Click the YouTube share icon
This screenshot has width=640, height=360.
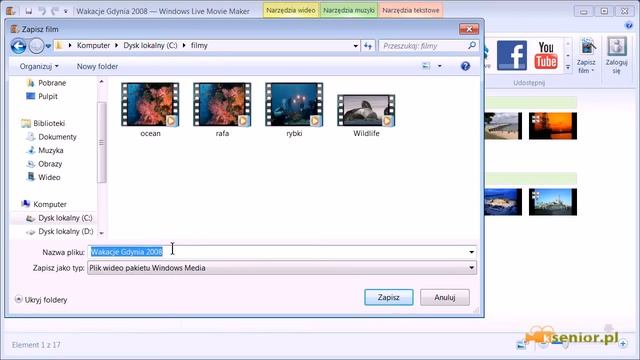click(x=546, y=56)
